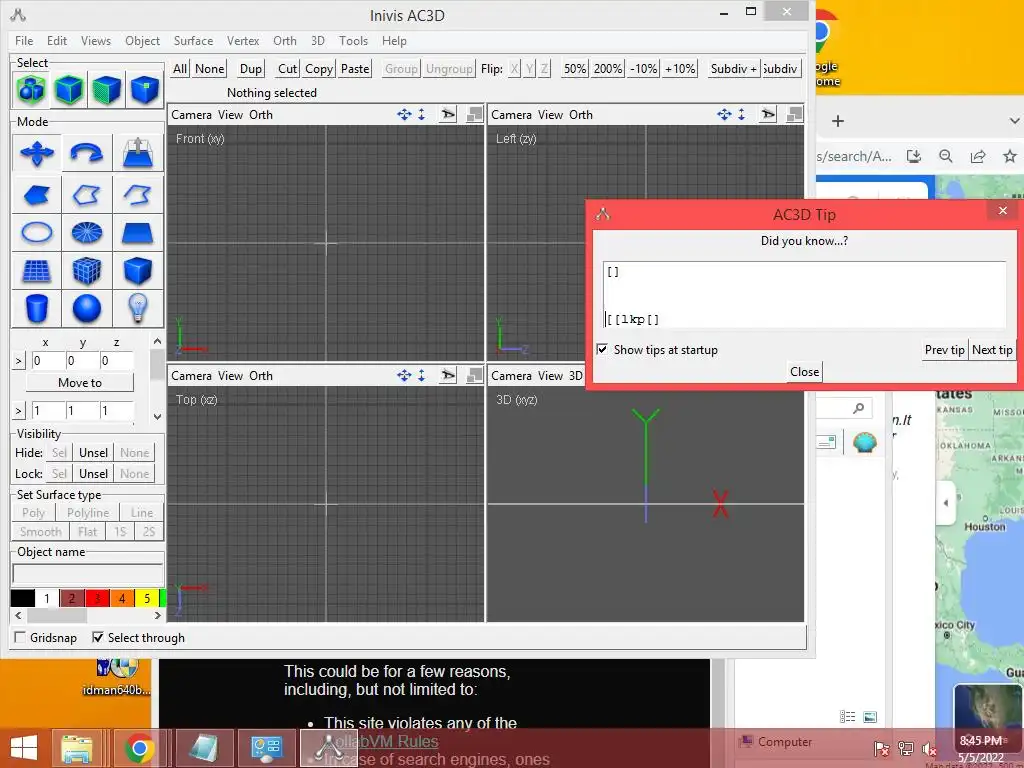1024x768 pixels.
Task: Toggle the Select through checkbox
Action: coord(97,637)
